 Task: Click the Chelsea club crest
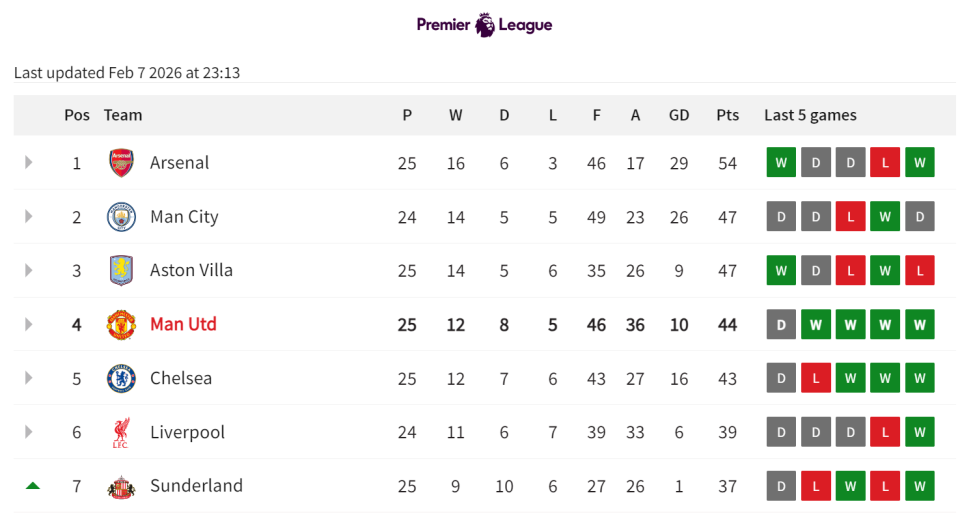pyautogui.click(x=121, y=378)
